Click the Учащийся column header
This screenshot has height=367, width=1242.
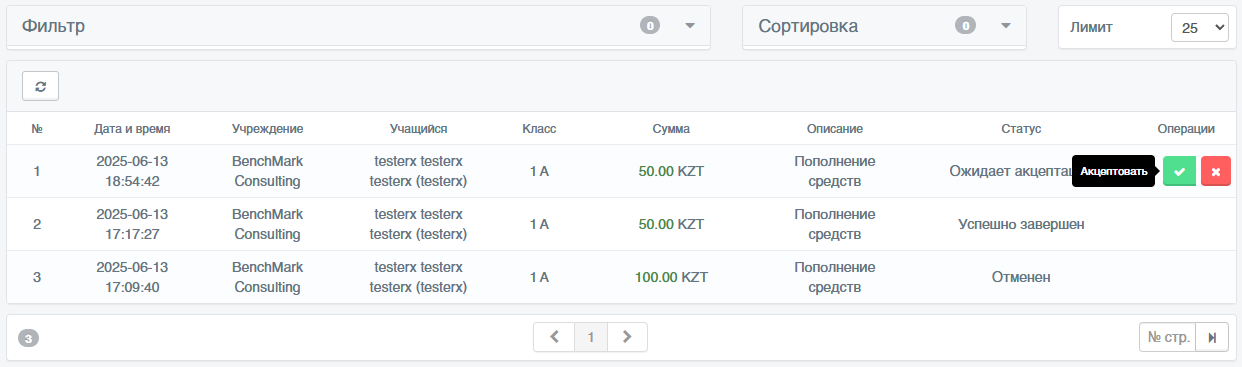coord(418,129)
